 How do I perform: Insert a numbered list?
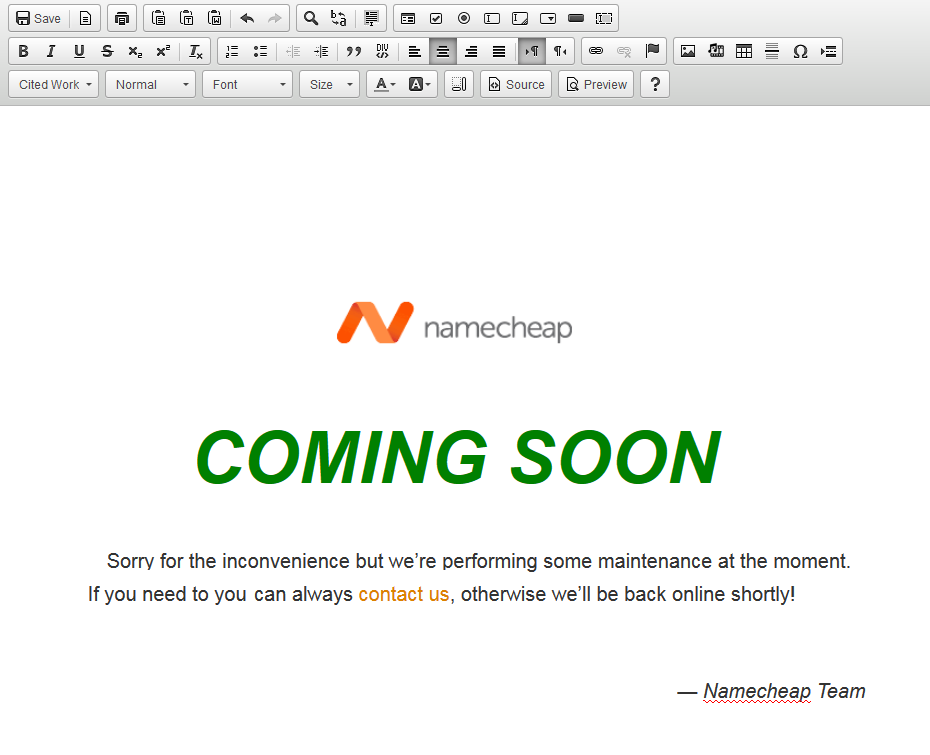tap(232, 52)
